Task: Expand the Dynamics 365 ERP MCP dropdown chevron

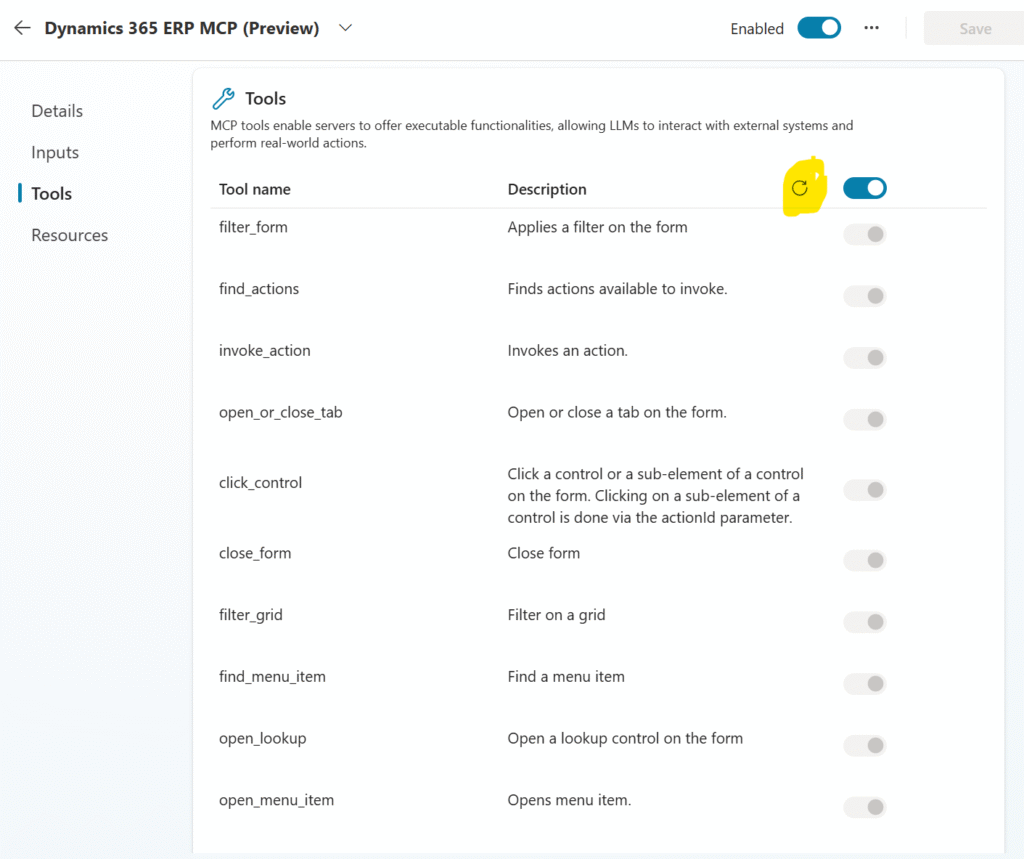Action: (x=346, y=28)
